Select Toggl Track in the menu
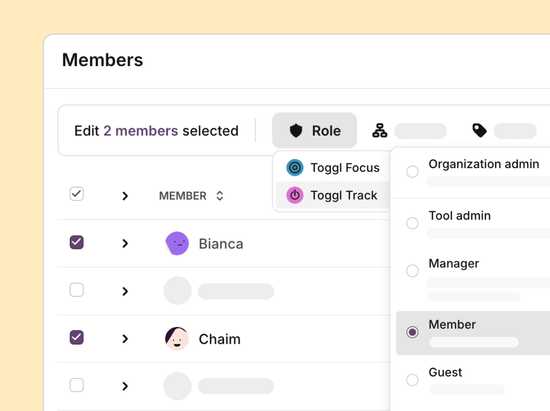Viewport: 550px width, 411px height. coord(333,195)
